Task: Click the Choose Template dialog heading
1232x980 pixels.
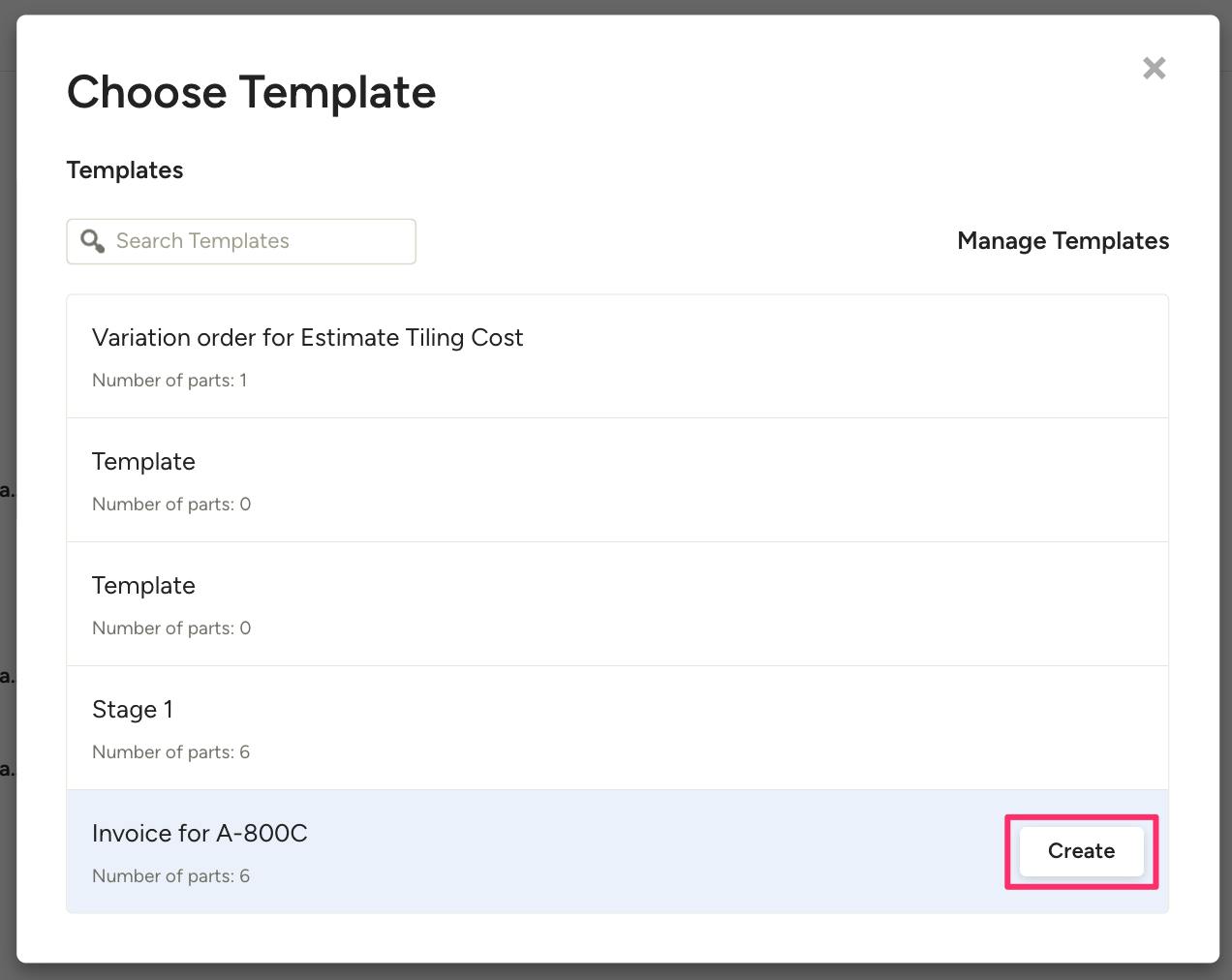Action: 251,93
